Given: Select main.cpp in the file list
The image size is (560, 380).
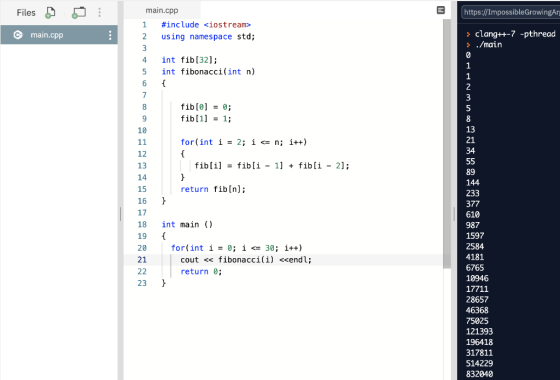Looking at the screenshot, I should pyautogui.click(x=59, y=35).
